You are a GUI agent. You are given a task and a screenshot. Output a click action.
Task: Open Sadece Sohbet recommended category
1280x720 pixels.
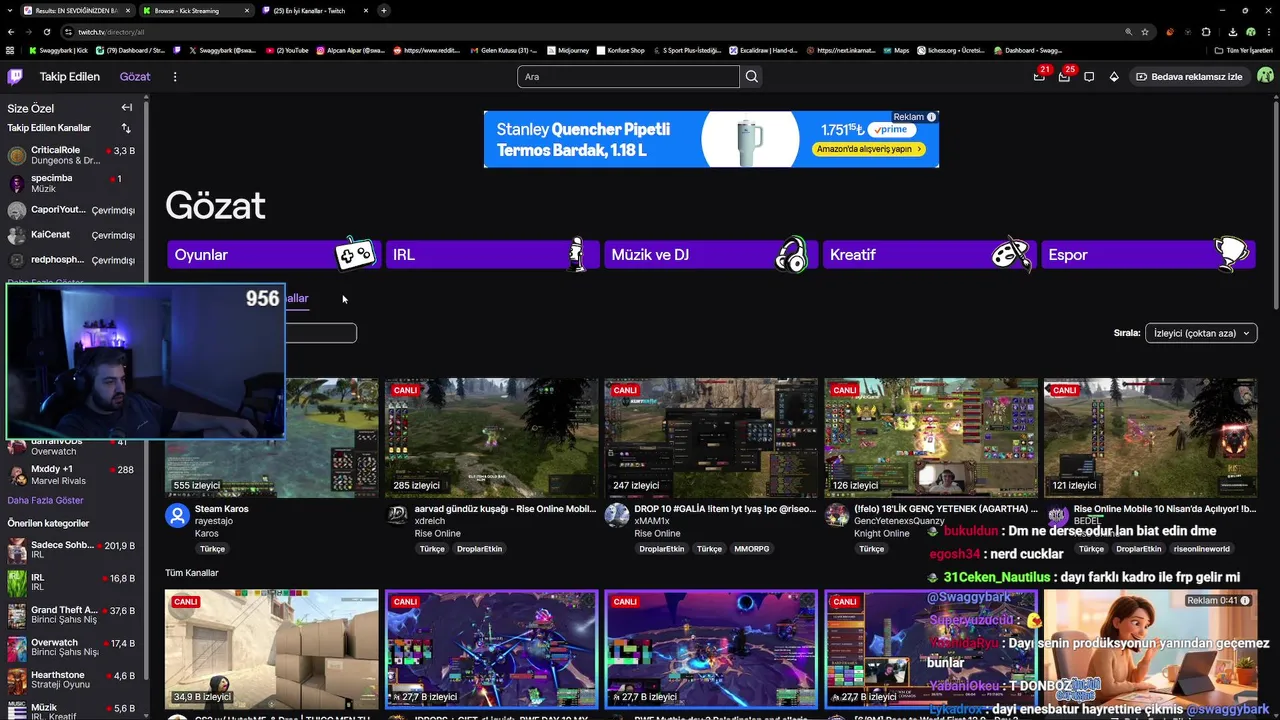[71, 550]
